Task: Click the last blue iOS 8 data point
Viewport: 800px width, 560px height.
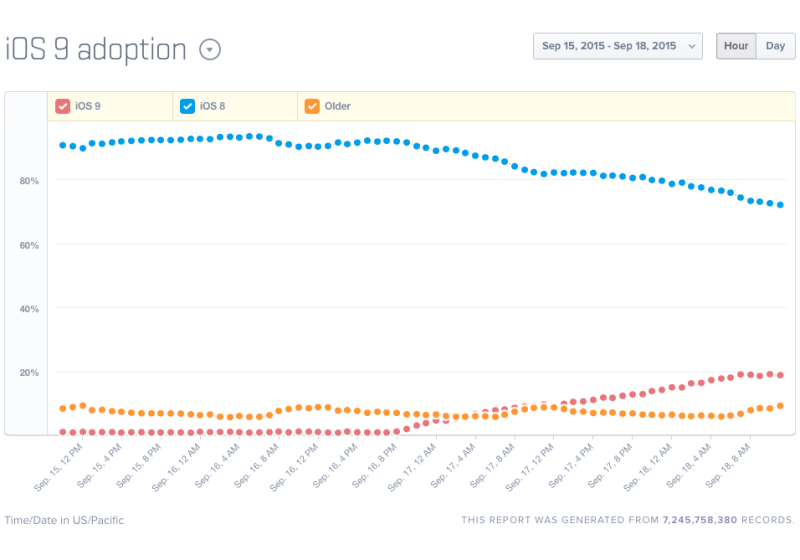Action: pos(780,205)
